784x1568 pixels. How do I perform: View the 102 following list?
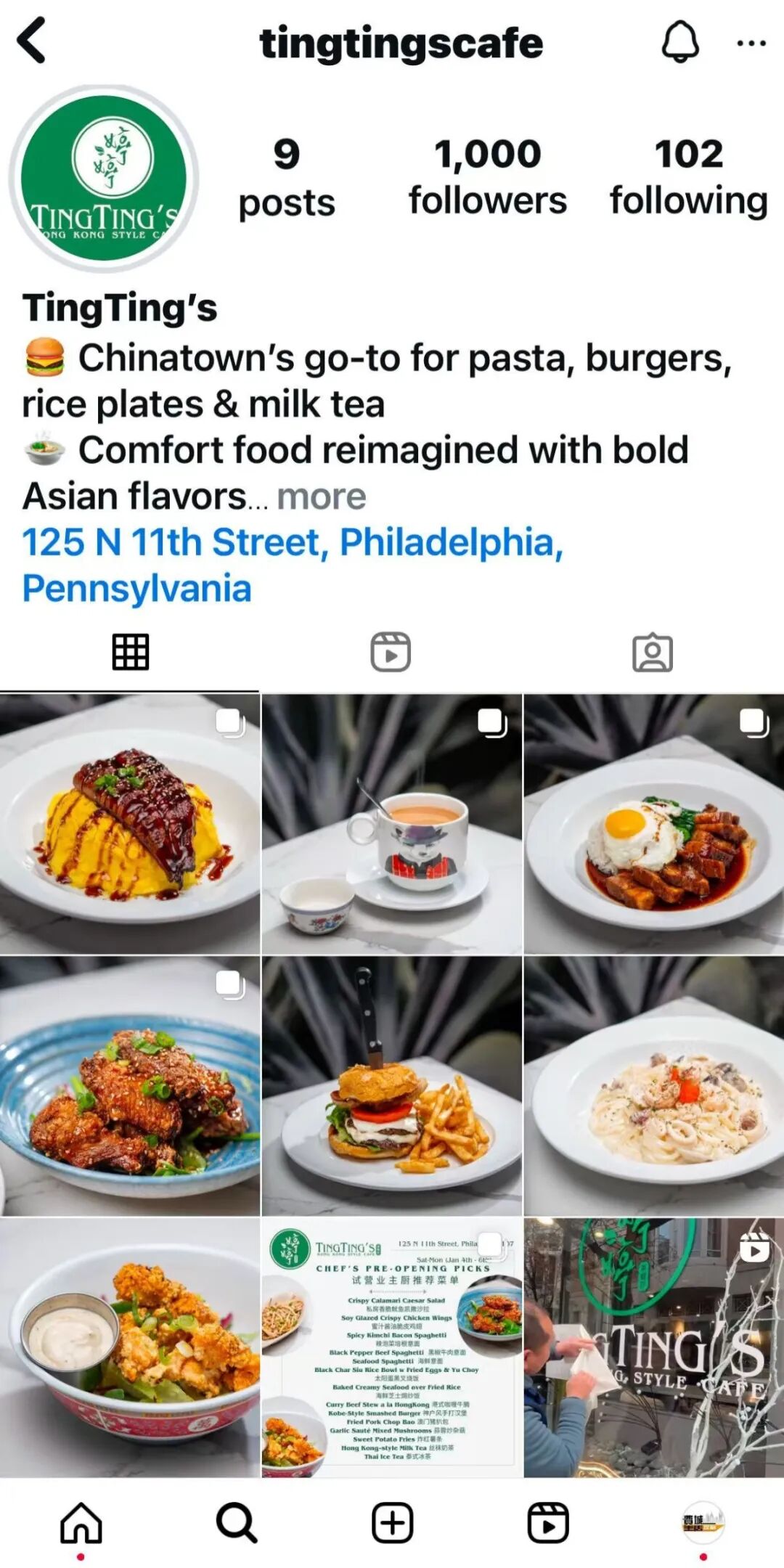[x=689, y=176]
